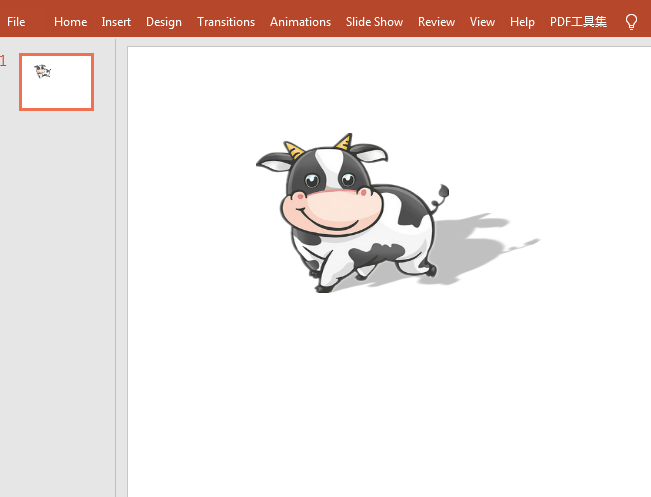Open the Help tab

(522, 22)
